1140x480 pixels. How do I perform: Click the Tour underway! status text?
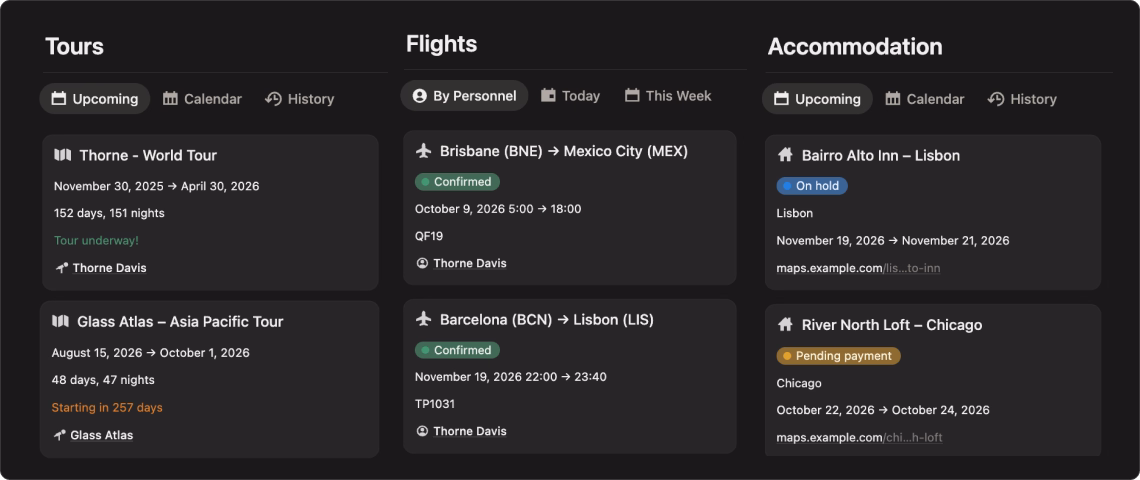[x=96, y=241]
